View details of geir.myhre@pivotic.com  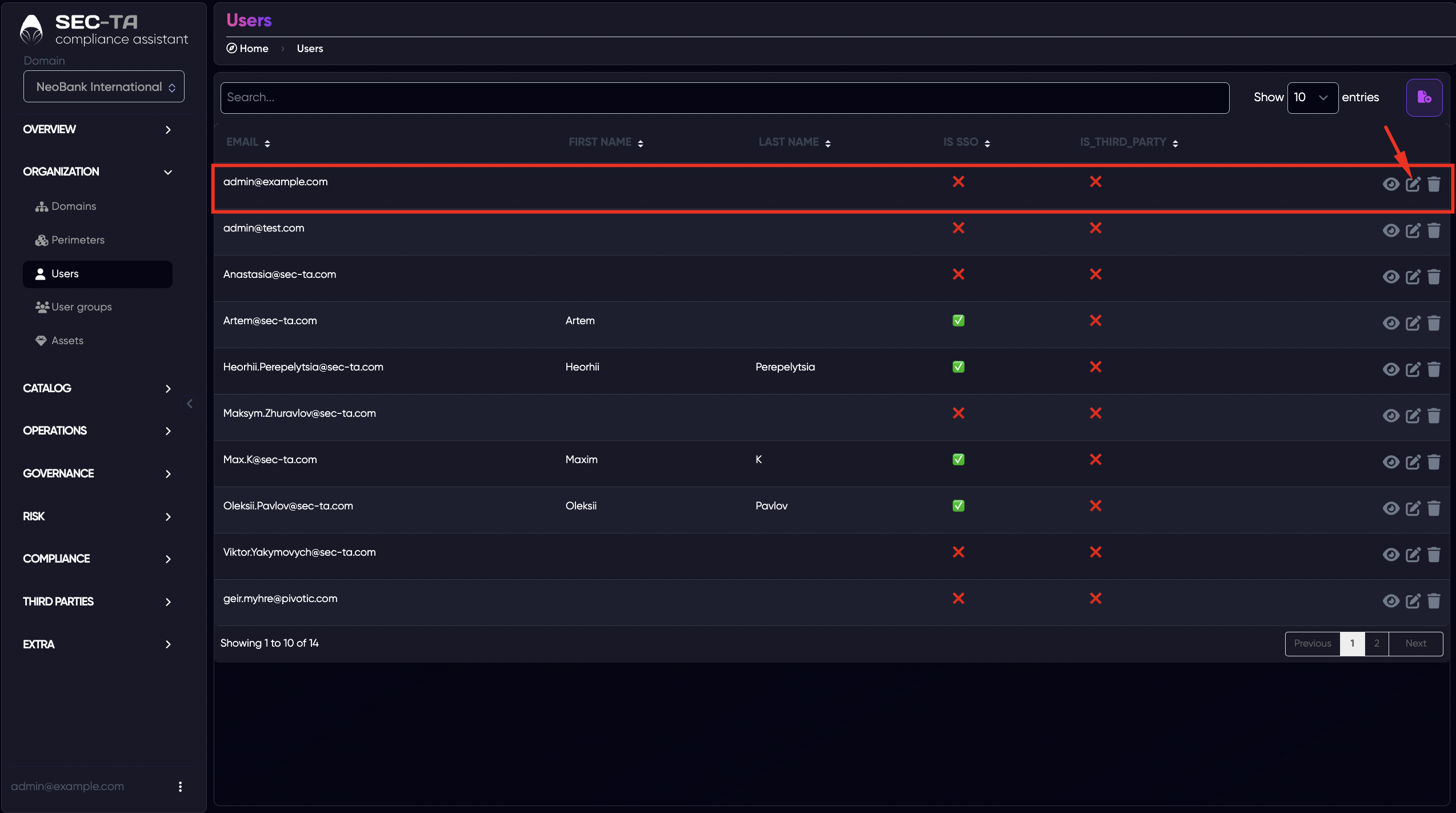[x=1391, y=601]
